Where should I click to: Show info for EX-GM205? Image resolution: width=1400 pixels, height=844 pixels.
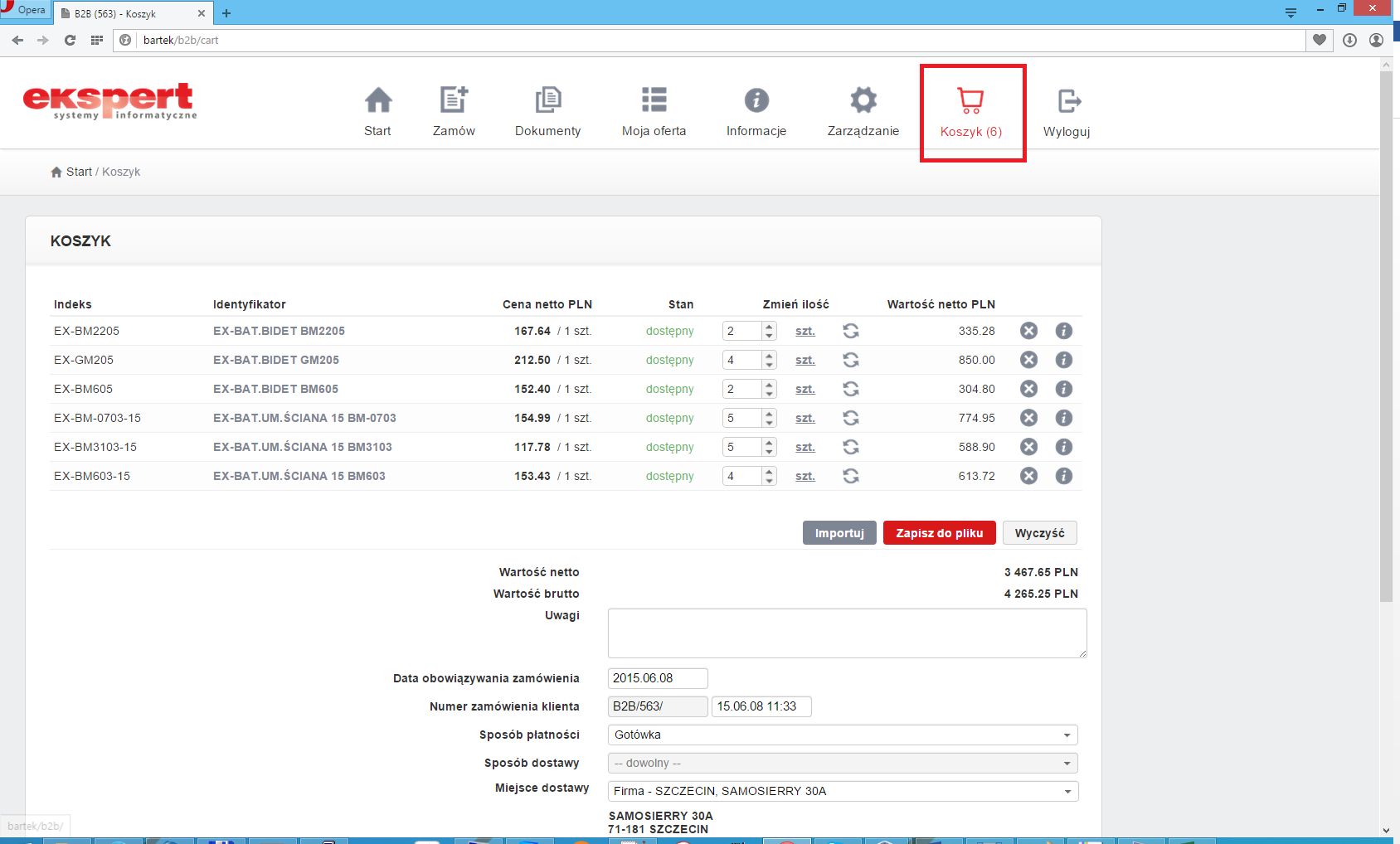coord(1064,360)
